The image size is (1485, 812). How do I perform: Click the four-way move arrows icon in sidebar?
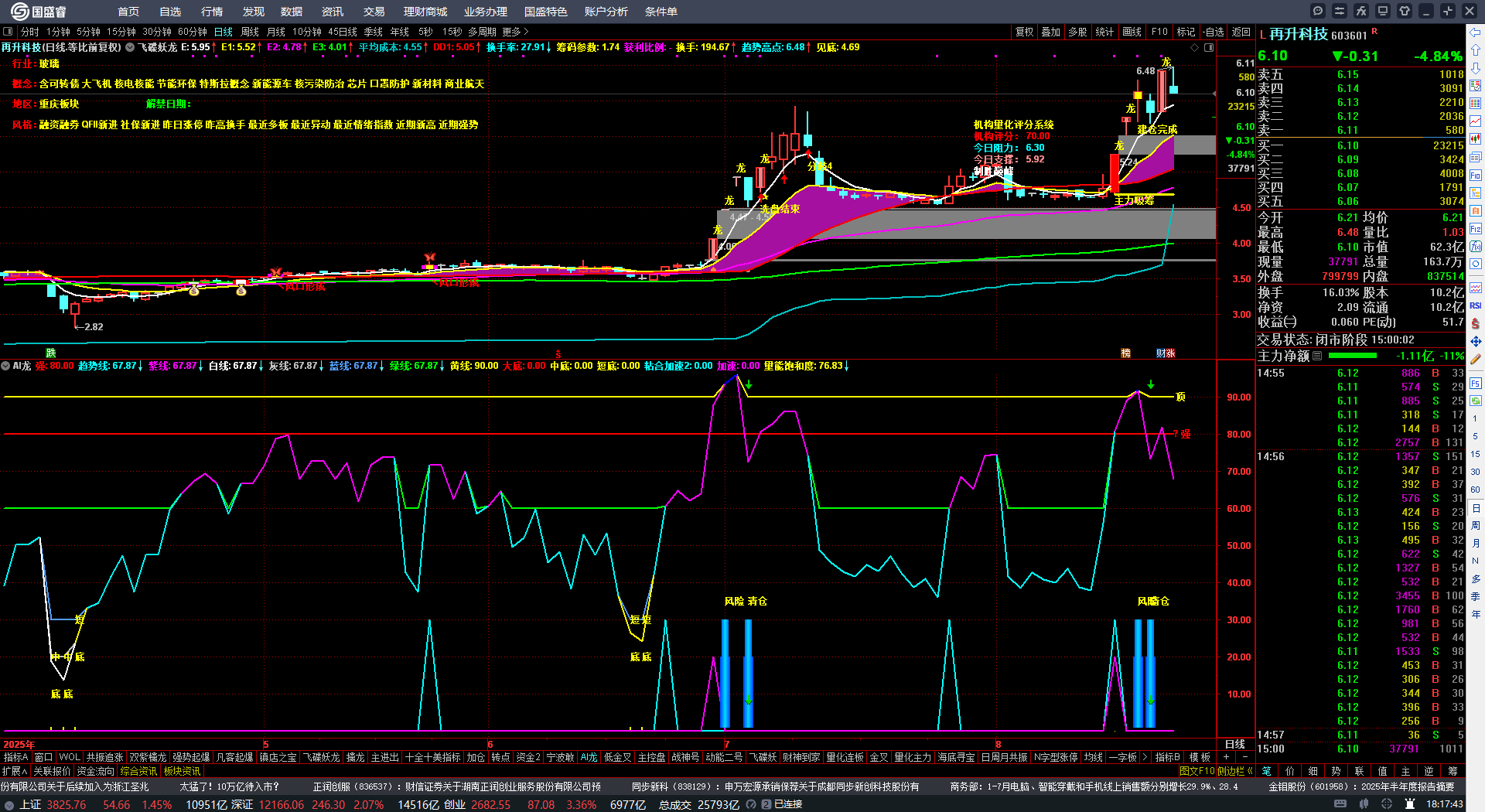coord(1476,341)
